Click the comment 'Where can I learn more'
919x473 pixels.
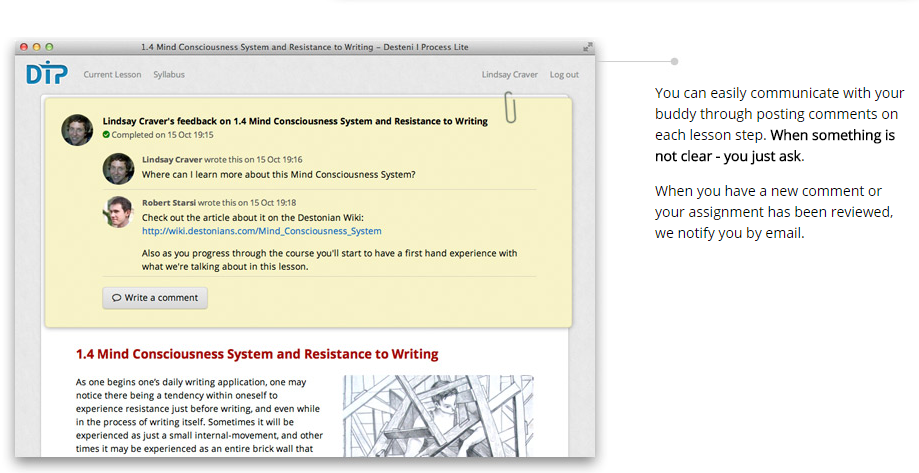point(278,175)
